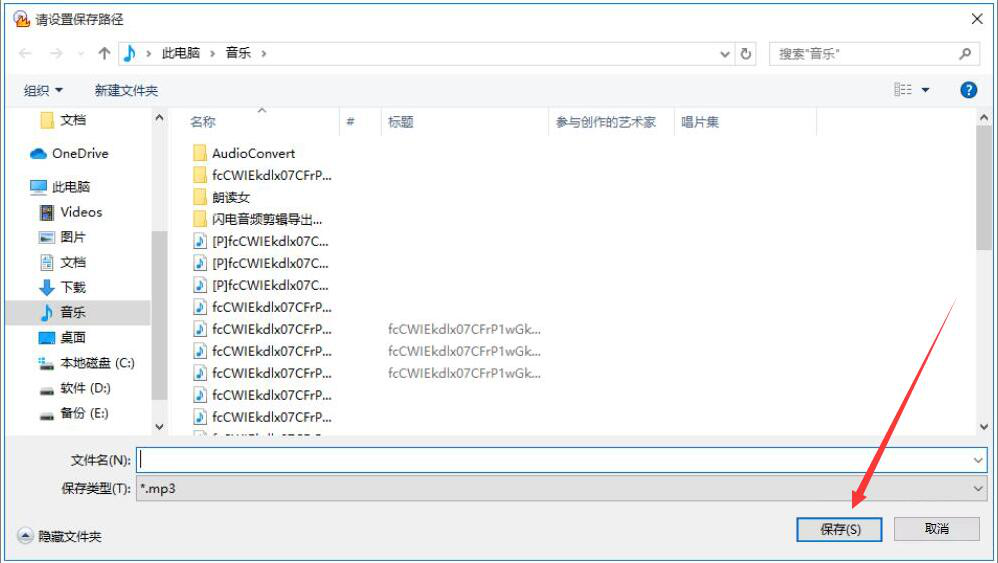Open the help question mark icon
The image size is (998, 563).
(x=968, y=90)
